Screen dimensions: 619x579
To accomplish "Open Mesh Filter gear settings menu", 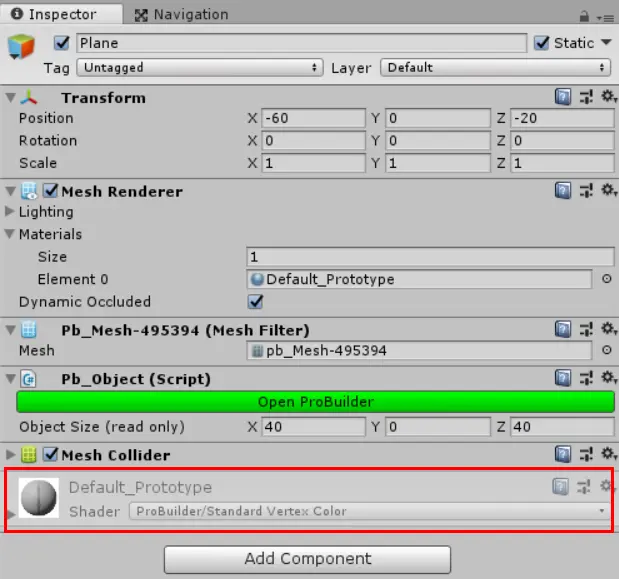I will click(x=608, y=329).
